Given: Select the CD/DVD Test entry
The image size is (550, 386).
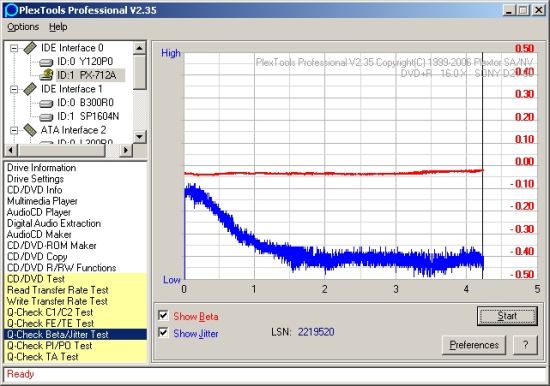Looking at the screenshot, I should 75,279.
